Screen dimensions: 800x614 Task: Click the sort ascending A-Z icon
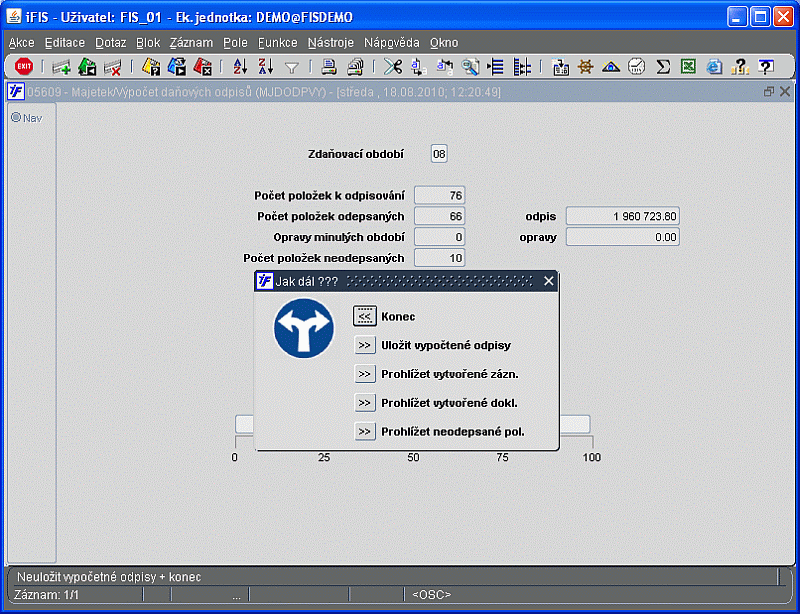pos(240,66)
